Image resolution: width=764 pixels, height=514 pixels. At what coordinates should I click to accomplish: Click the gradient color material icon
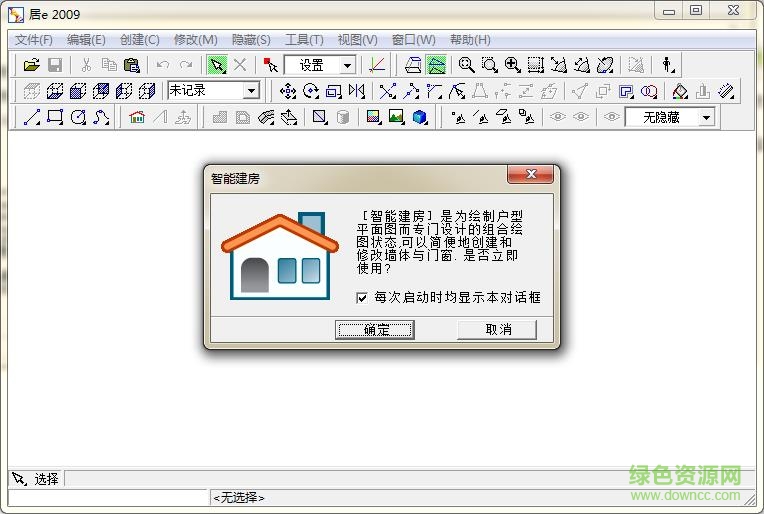pos(373,117)
